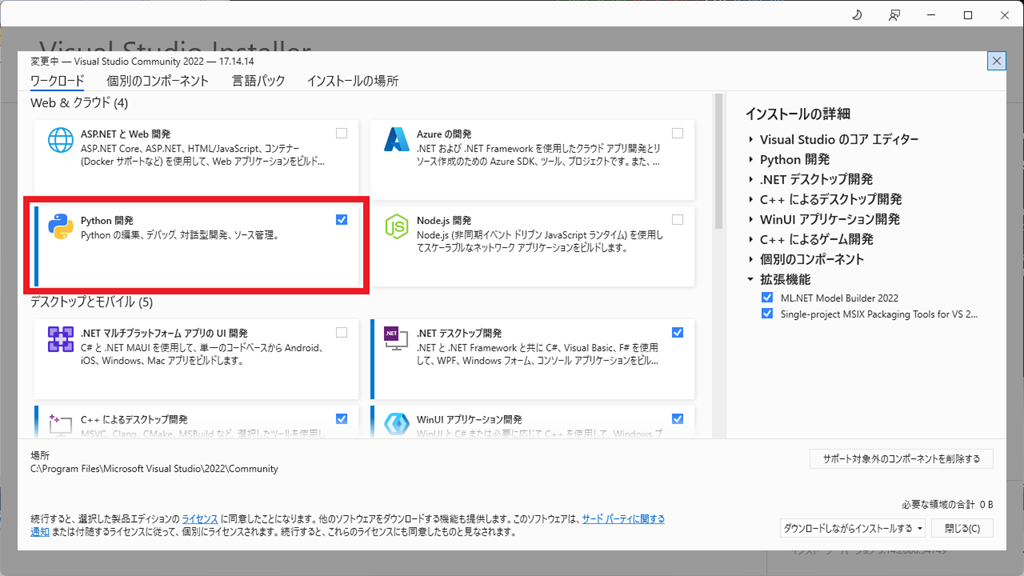Click the インストールの詳細 heading
This screenshot has width=1024, height=576.
[798, 114]
